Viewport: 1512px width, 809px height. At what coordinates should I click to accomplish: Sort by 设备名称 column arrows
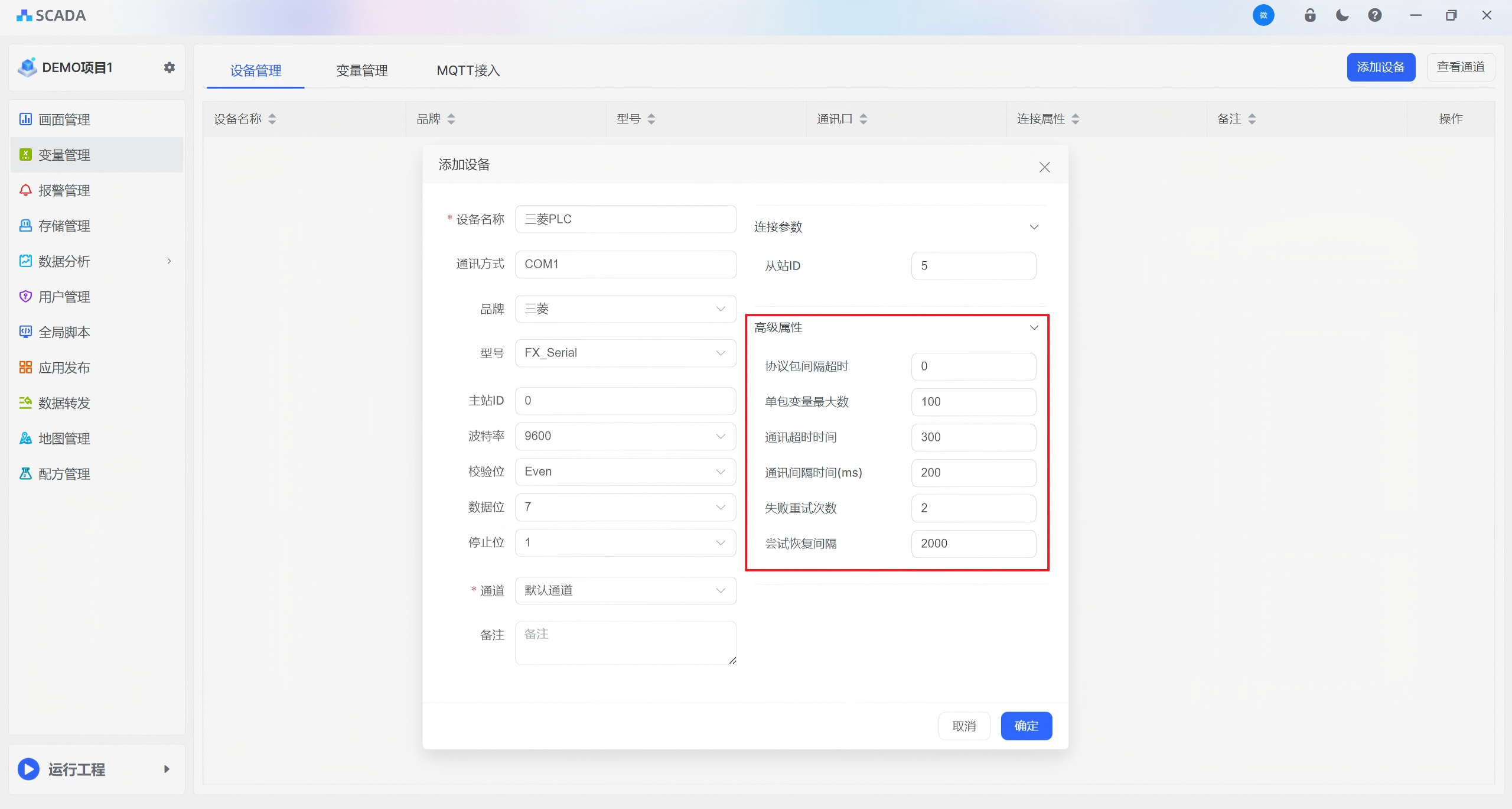pyautogui.click(x=272, y=119)
